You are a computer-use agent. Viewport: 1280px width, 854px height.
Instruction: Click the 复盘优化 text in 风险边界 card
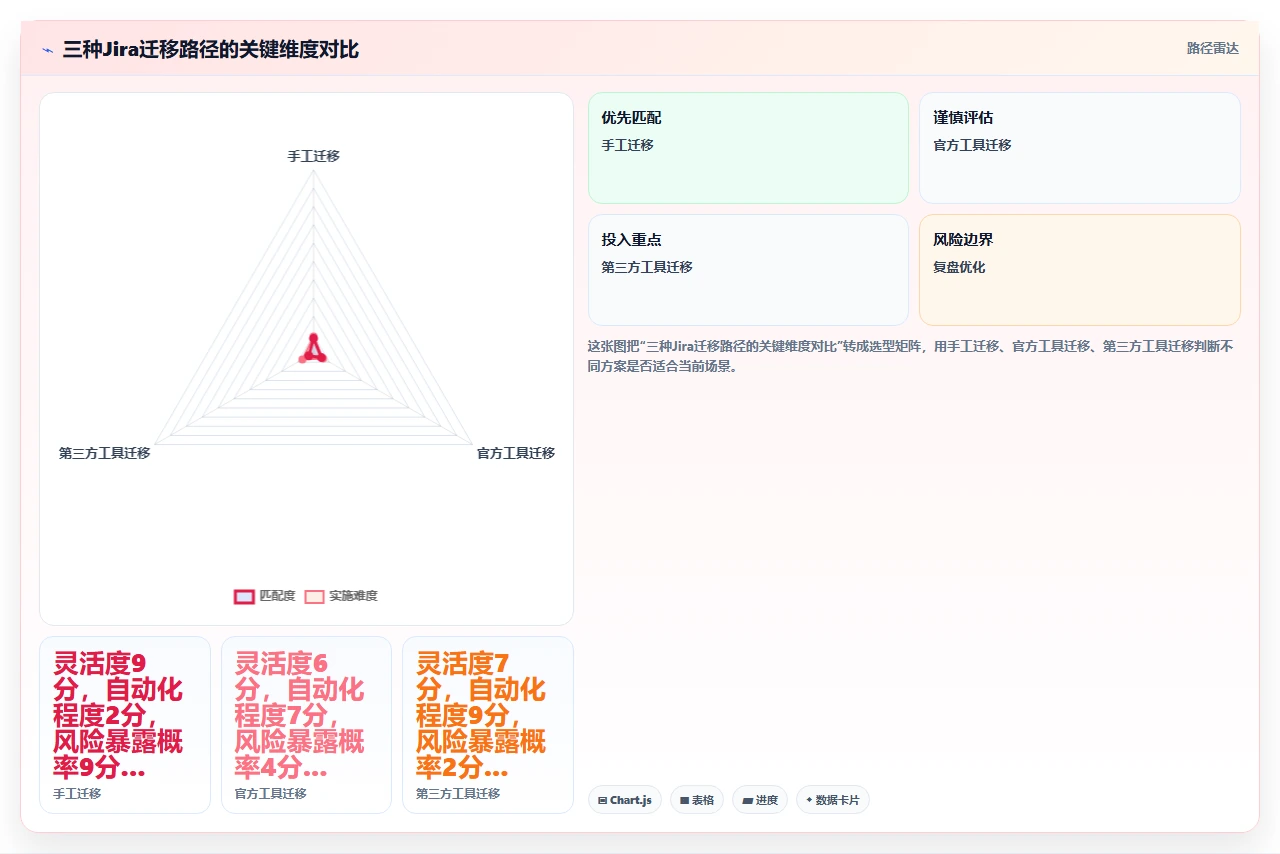pos(959,267)
